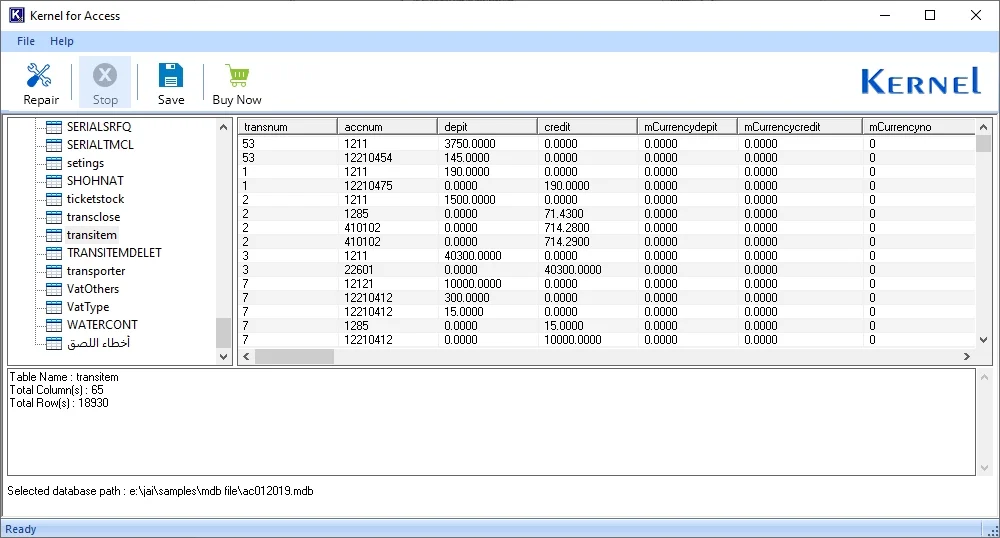Click the transnum column header
The height and width of the screenshot is (538, 1000).
(x=288, y=127)
